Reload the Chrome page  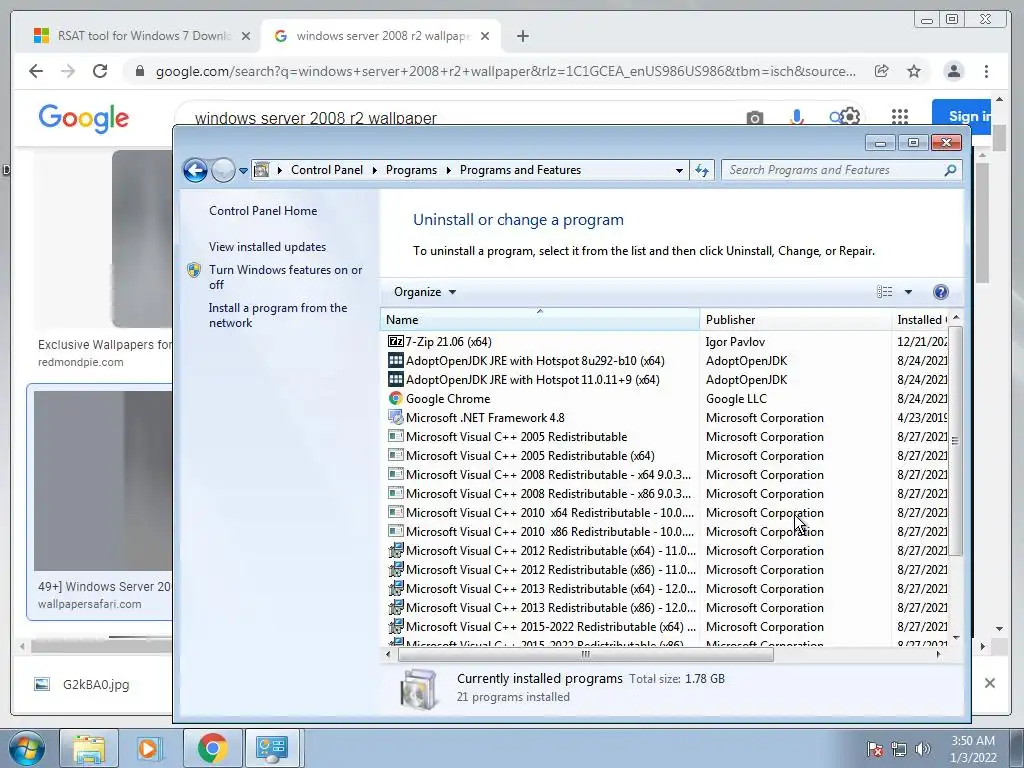(x=99, y=71)
